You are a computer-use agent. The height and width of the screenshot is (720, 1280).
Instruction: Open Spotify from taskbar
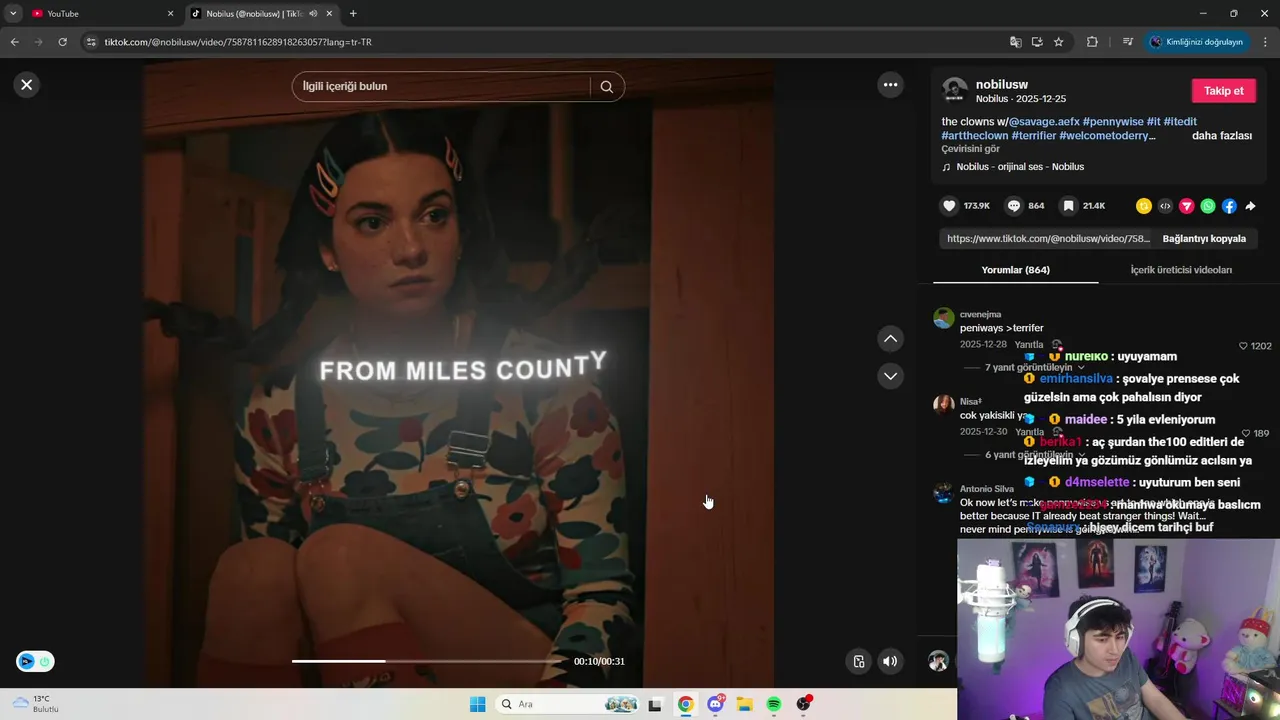774,704
